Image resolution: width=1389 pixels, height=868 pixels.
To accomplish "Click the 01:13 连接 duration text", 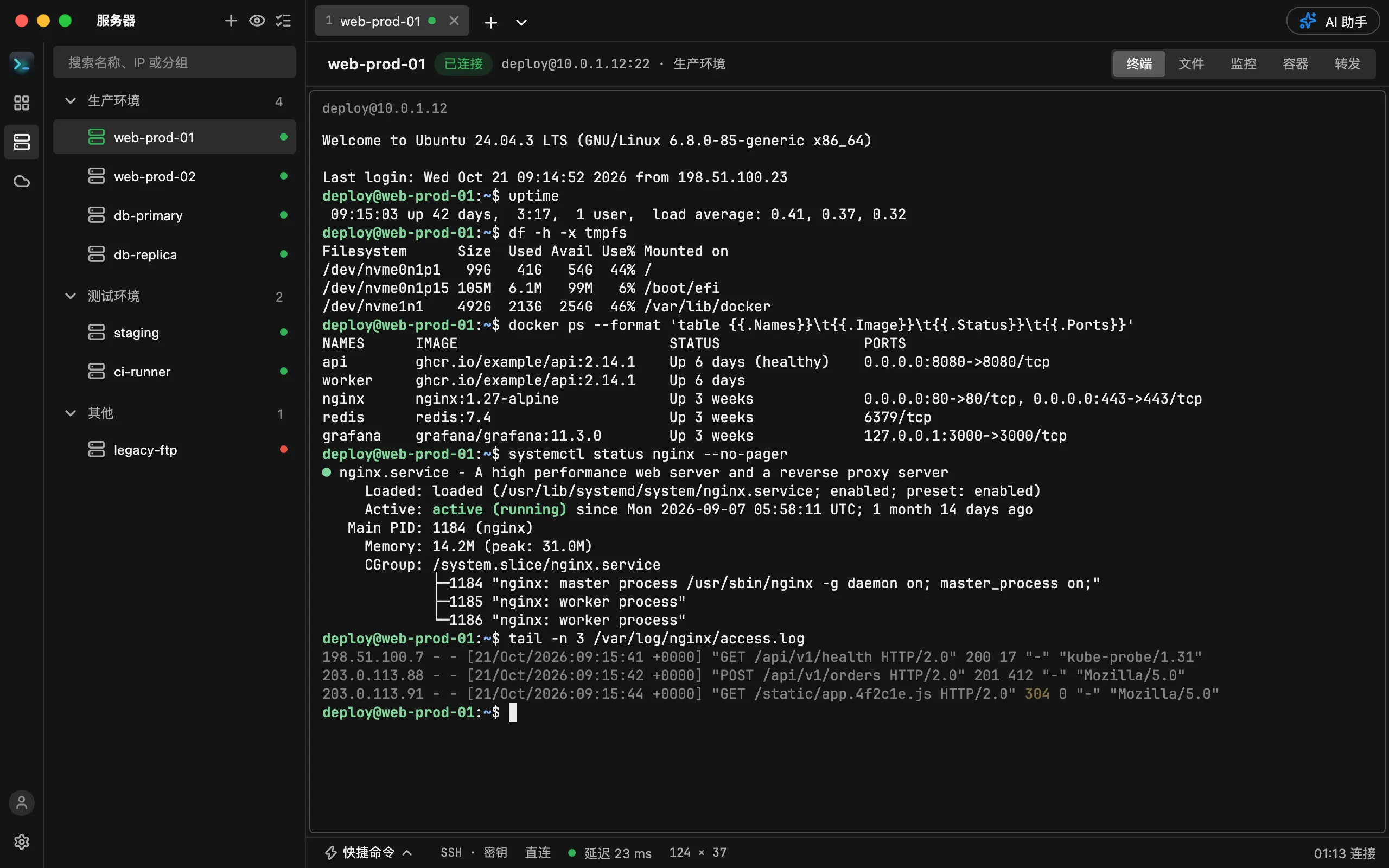I will coord(1345,854).
